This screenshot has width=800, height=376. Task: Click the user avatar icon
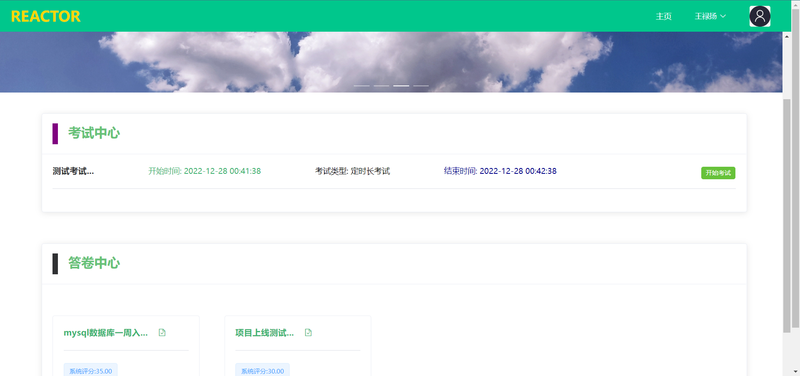point(760,16)
